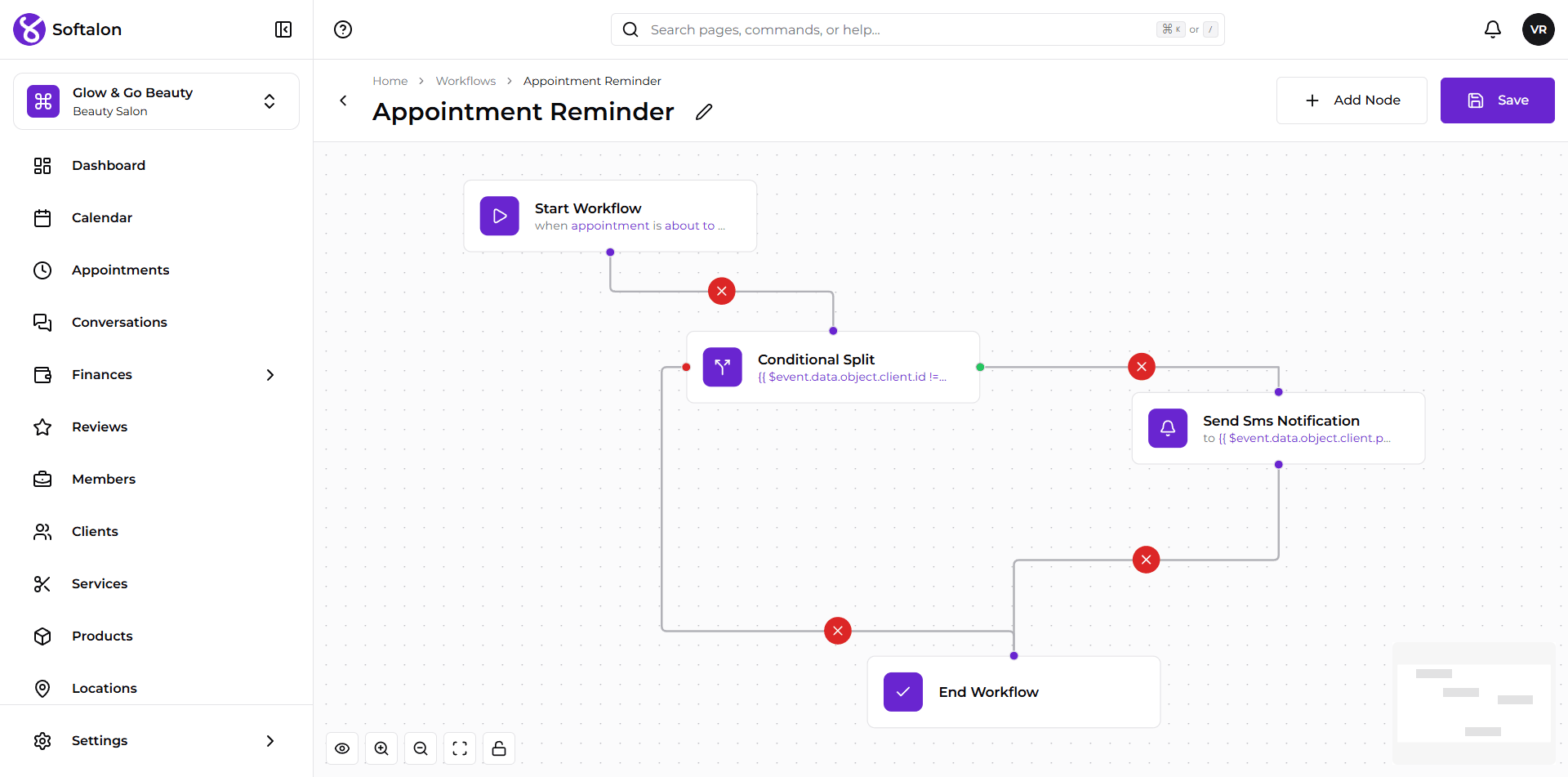
Task: Click the Finances menu item
Action: click(156, 375)
